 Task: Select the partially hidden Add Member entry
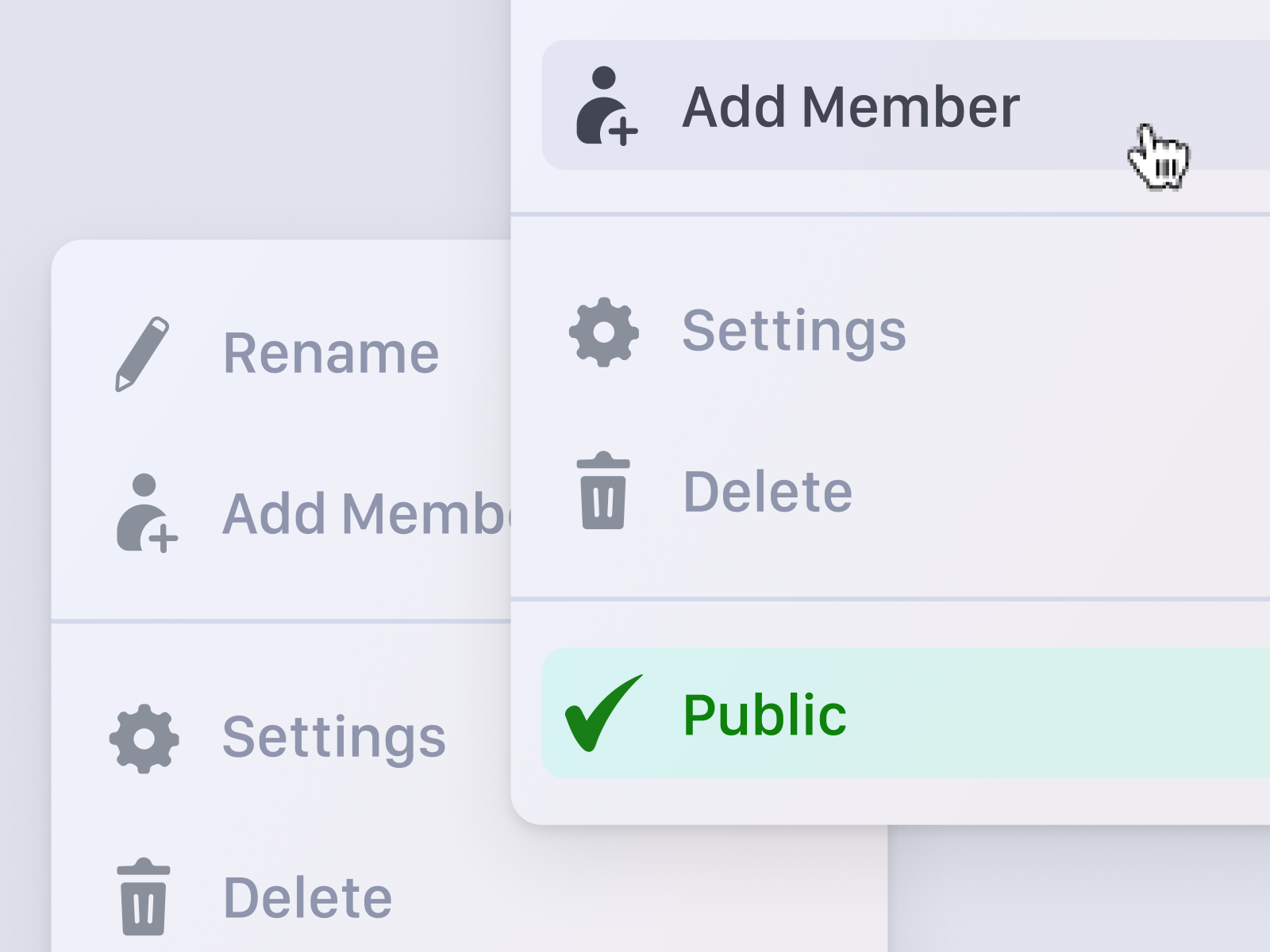tap(365, 514)
